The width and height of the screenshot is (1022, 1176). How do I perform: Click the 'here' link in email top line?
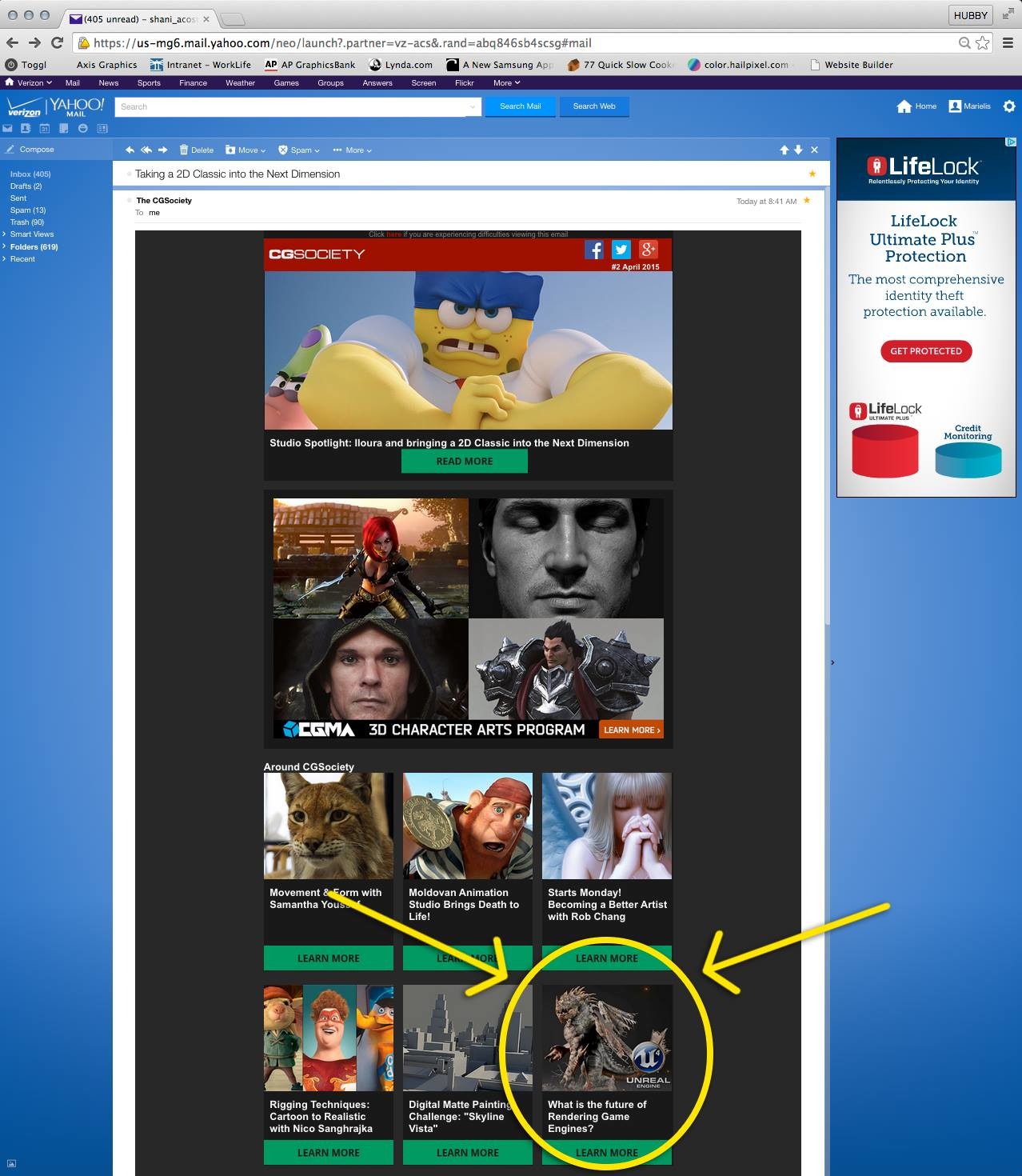point(394,234)
